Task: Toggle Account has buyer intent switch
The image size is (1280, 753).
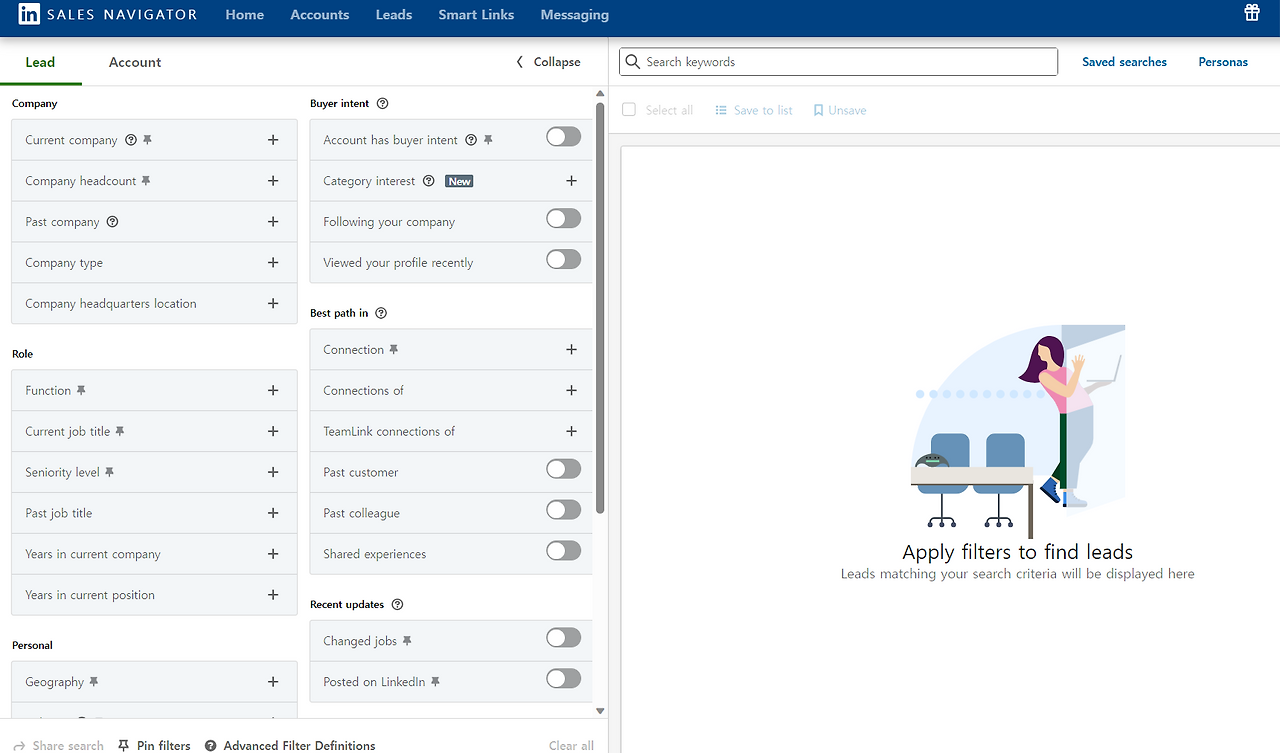Action: [564, 137]
